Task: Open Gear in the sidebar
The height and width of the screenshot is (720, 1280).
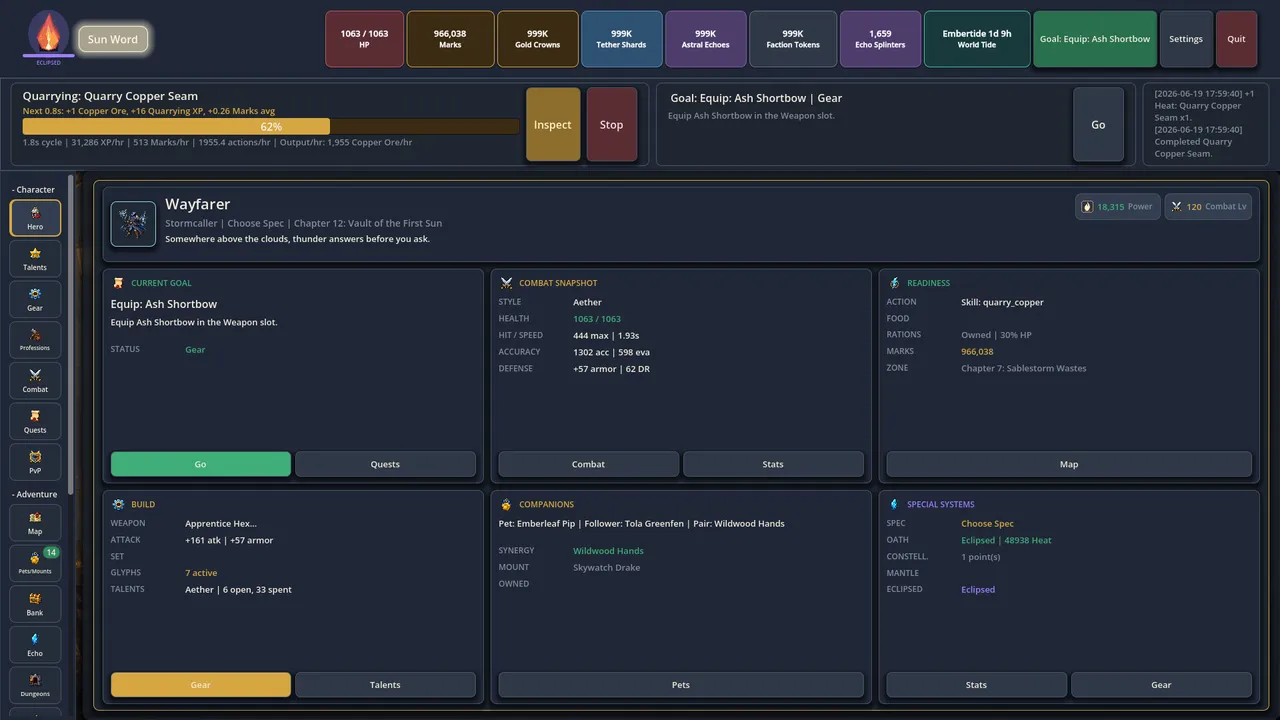Action: (x=35, y=299)
